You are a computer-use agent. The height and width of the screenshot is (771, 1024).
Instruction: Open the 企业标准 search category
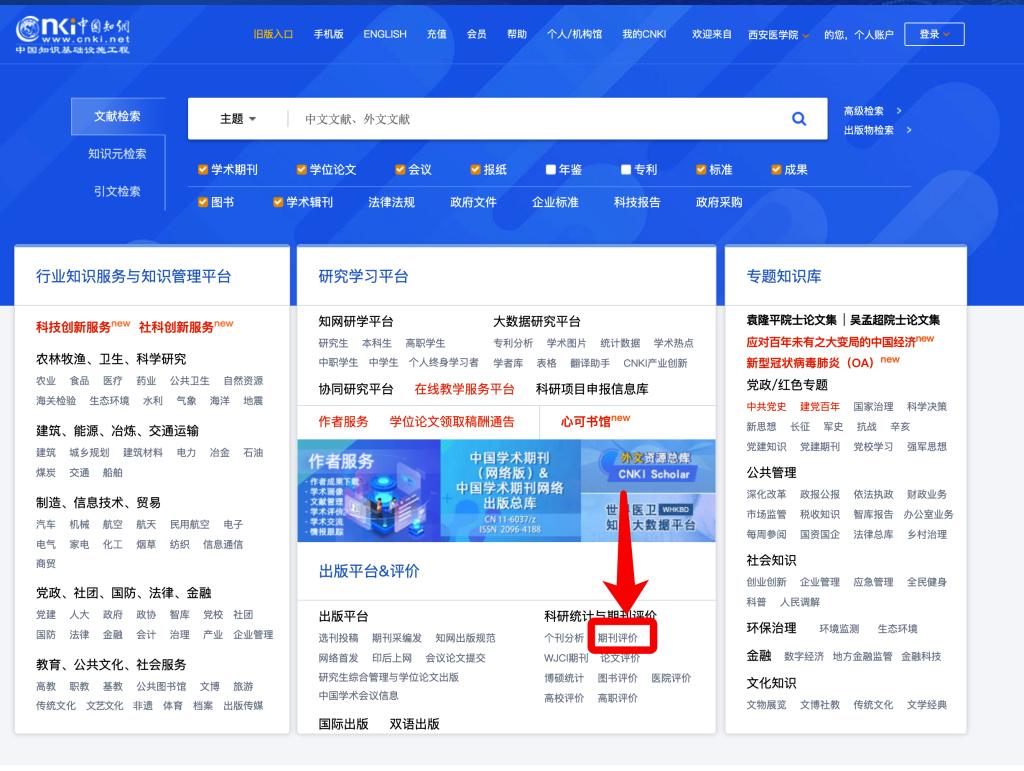(x=555, y=202)
